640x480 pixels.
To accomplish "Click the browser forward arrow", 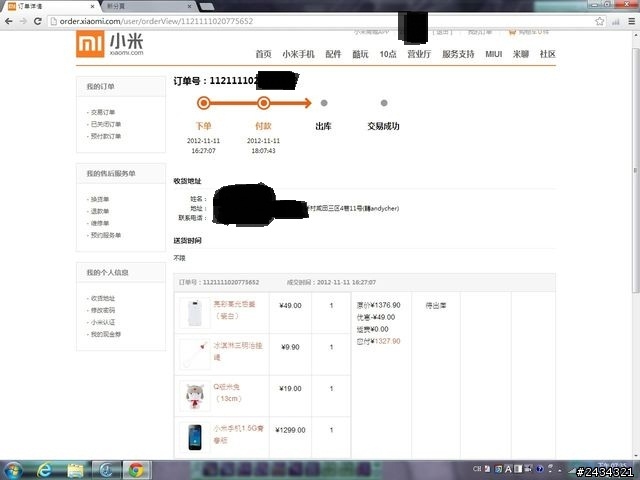I will pyautogui.click(x=23, y=21).
